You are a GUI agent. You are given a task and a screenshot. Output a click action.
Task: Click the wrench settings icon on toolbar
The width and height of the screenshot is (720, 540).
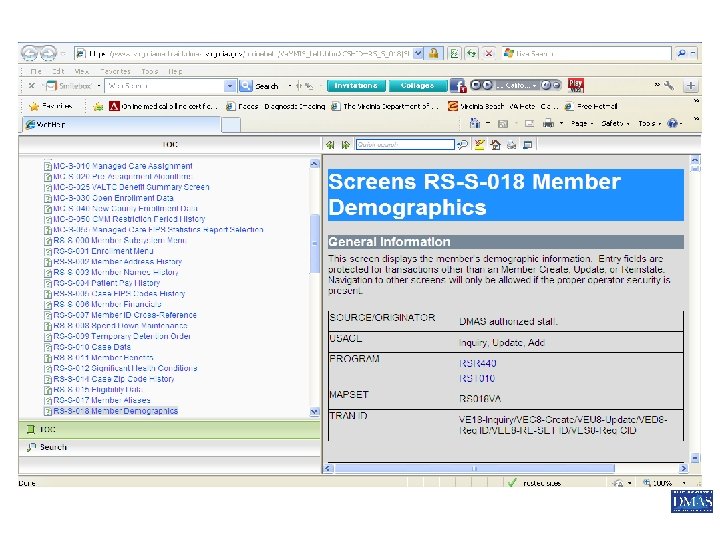click(x=669, y=85)
